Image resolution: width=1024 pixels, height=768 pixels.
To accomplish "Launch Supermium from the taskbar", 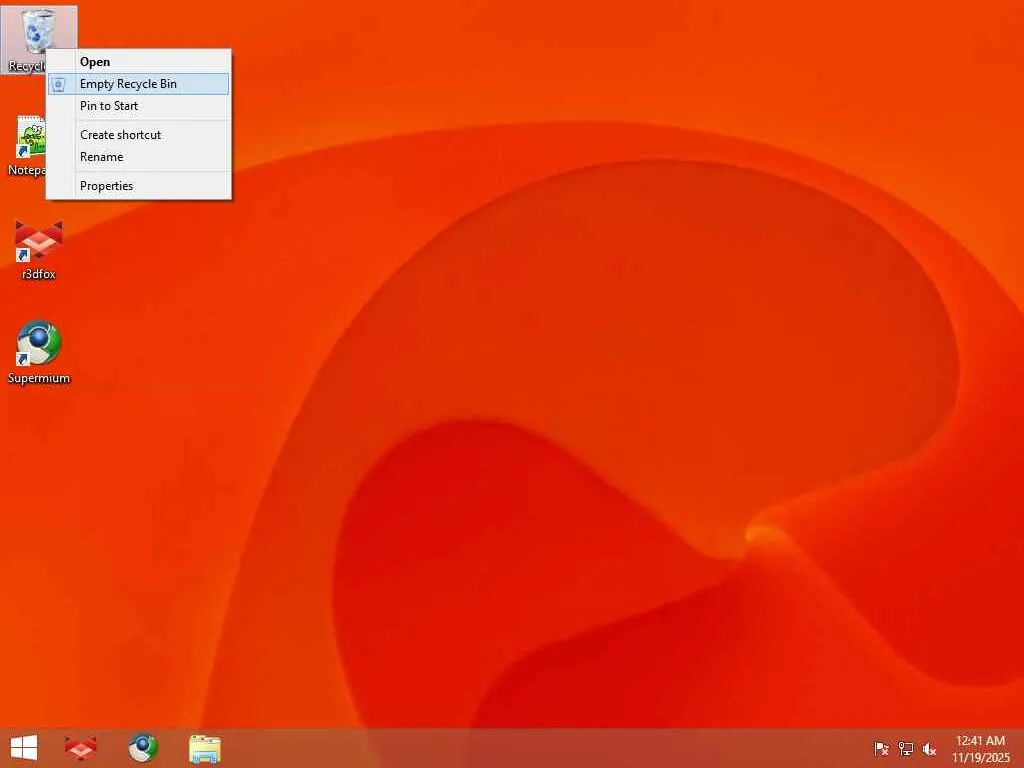I will tap(142, 748).
